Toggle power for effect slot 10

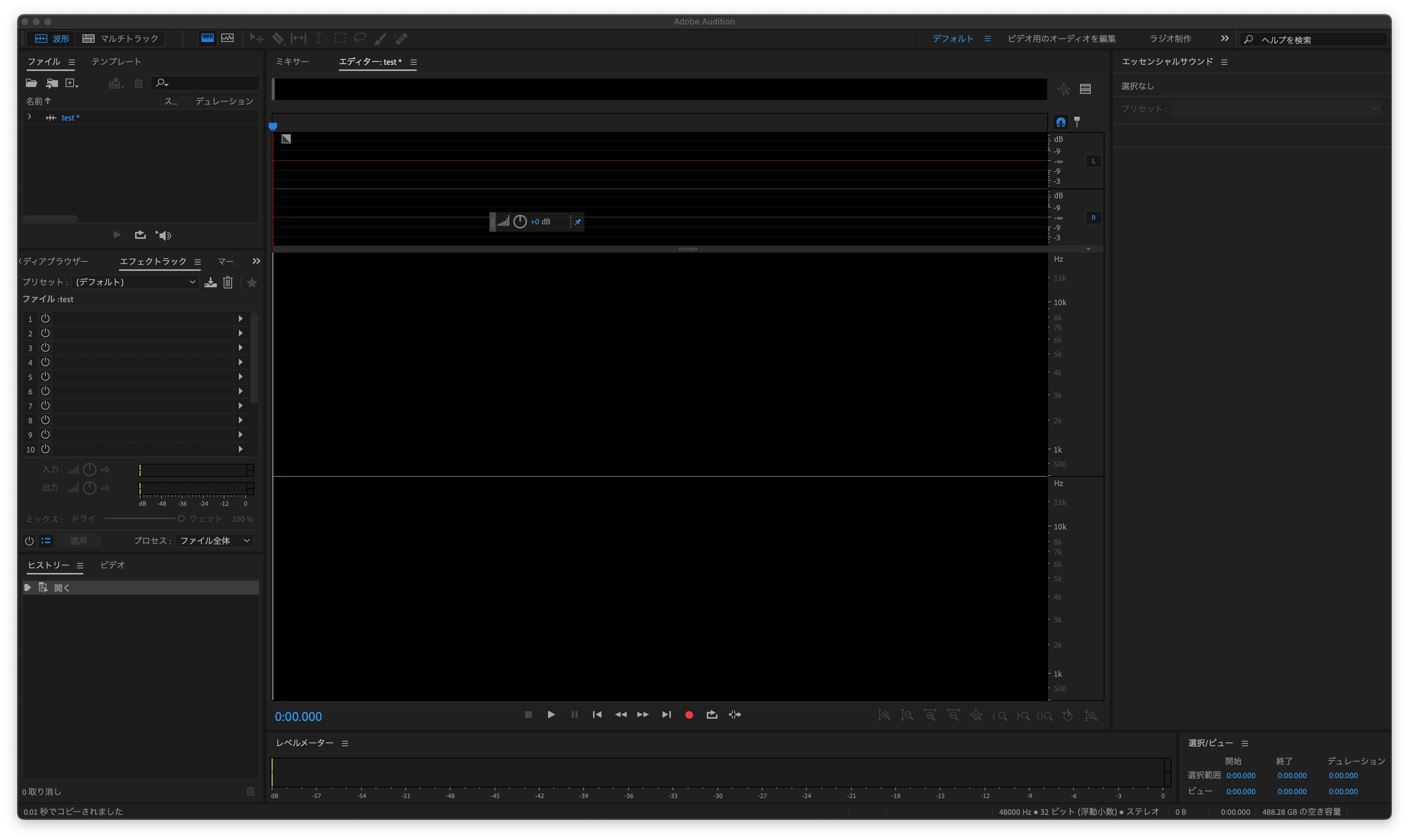45,449
